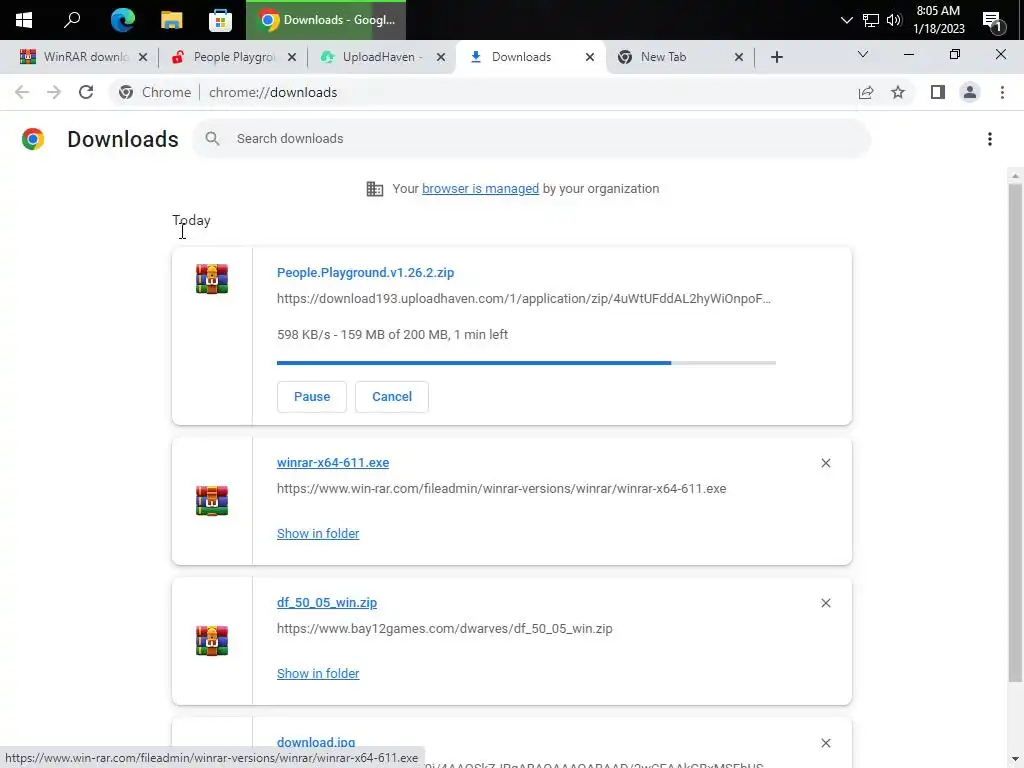The height and width of the screenshot is (768, 1024).
Task: Close the People Playground tab
Action: 292,57
